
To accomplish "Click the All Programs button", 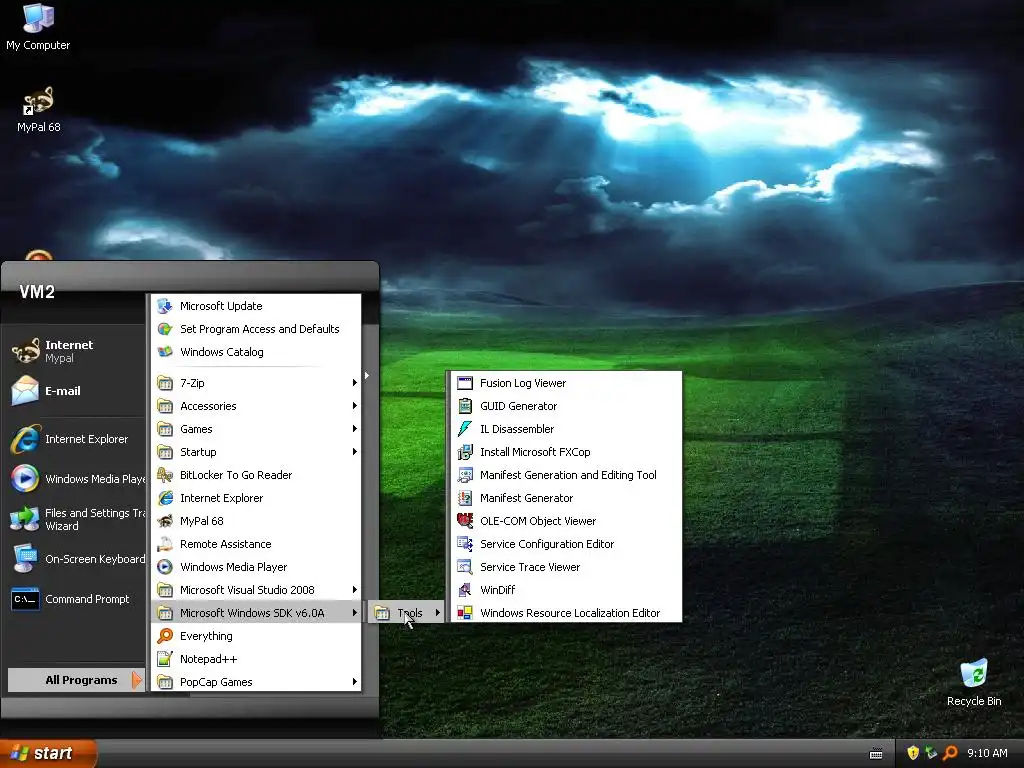I will point(76,680).
